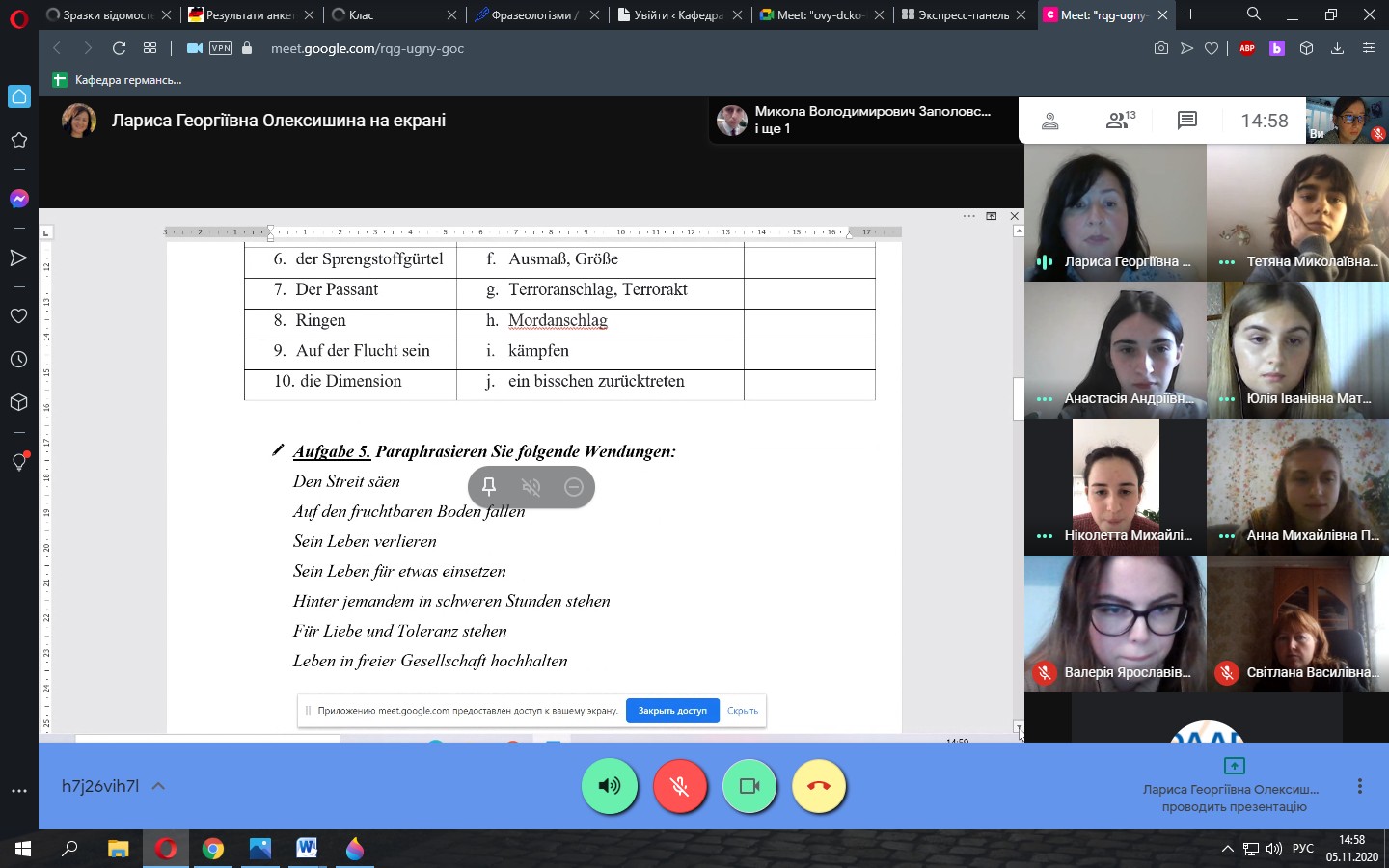This screenshot has width=1389, height=868.
Task: Click the remove participant minus icon
Action: (574, 487)
